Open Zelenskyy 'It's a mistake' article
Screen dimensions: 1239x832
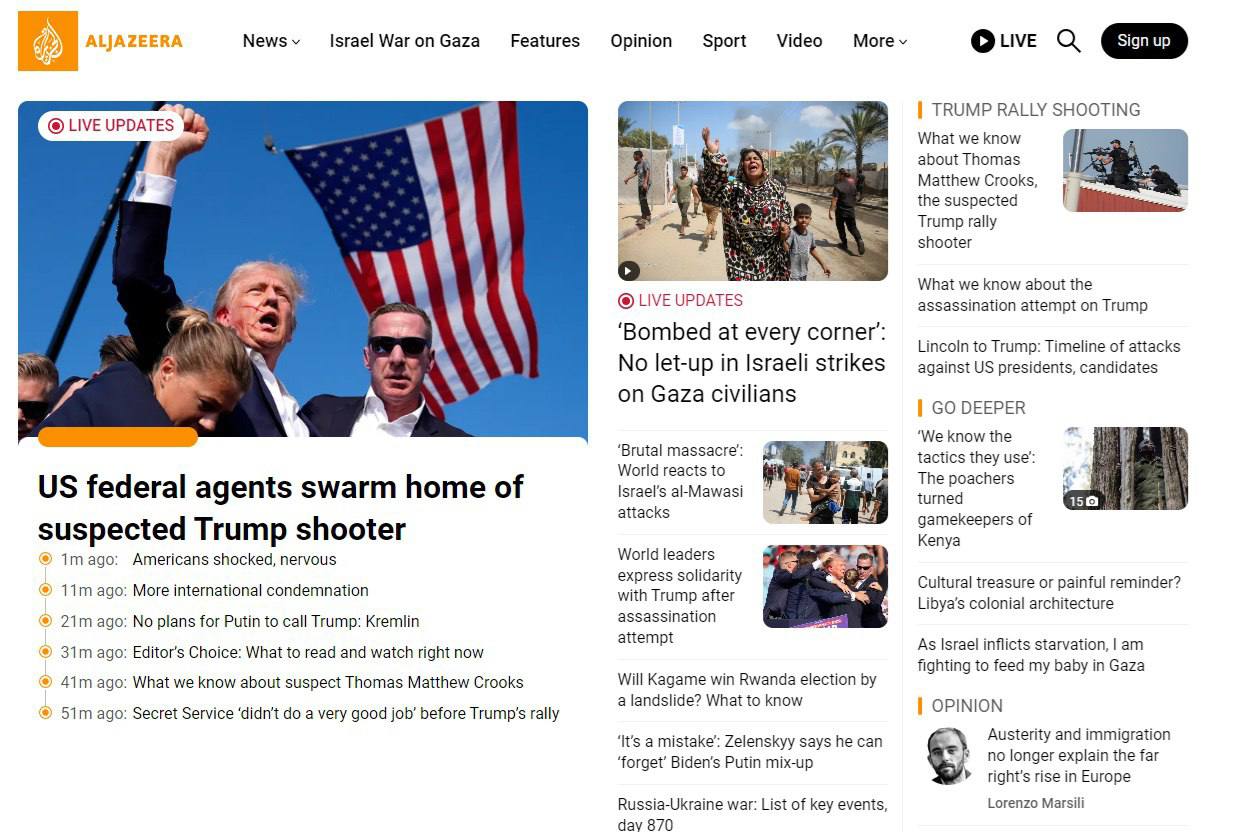750,752
